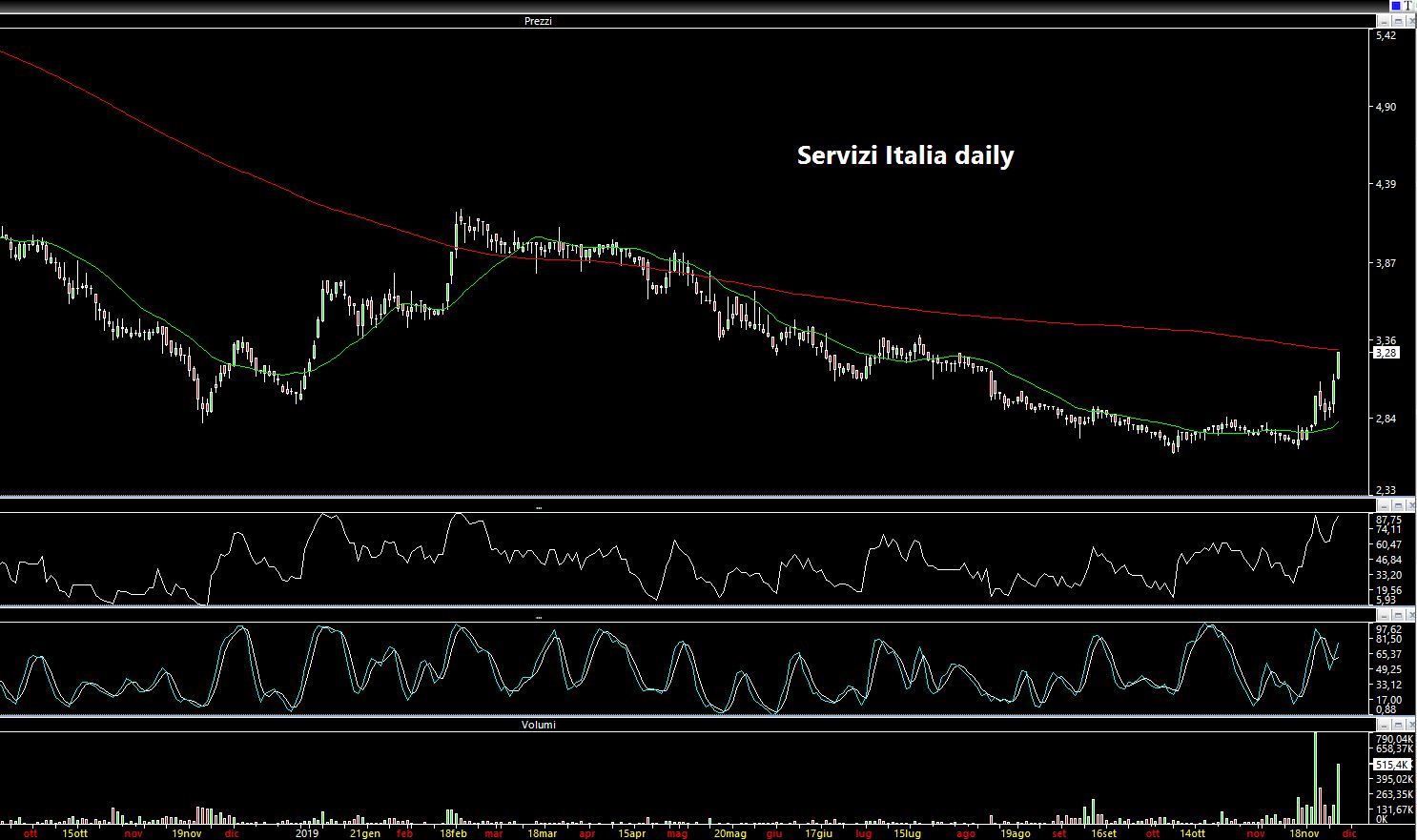This screenshot has width=1417, height=840.
Task: Maximize the Volumi panel
Action: pos(1397,725)
